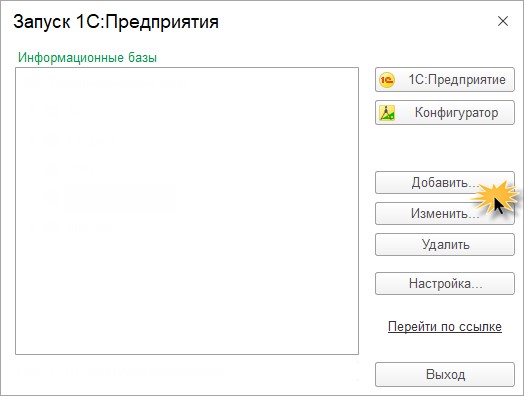Click the underlined go-to-link text
The height and width of the screenshot is (396, 524).
tap(445, 326)
